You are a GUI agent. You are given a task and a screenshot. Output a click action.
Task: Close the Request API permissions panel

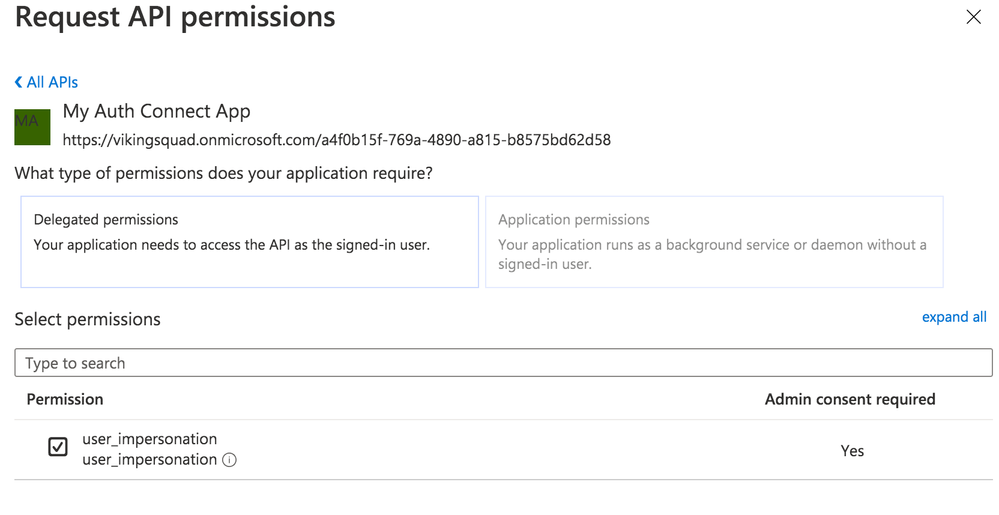point(973,17)
